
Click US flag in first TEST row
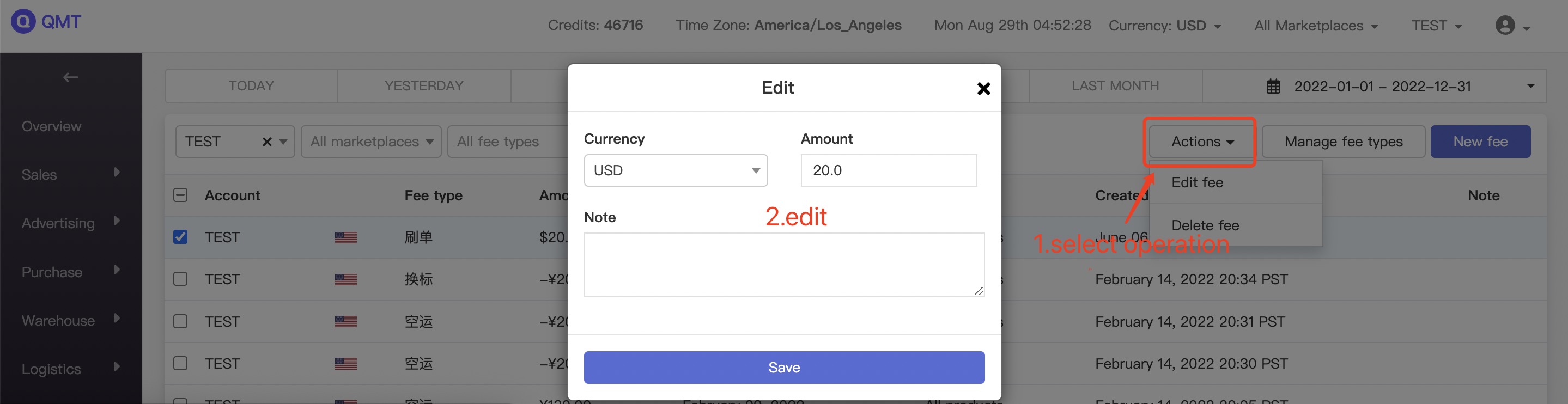point(346,237)
